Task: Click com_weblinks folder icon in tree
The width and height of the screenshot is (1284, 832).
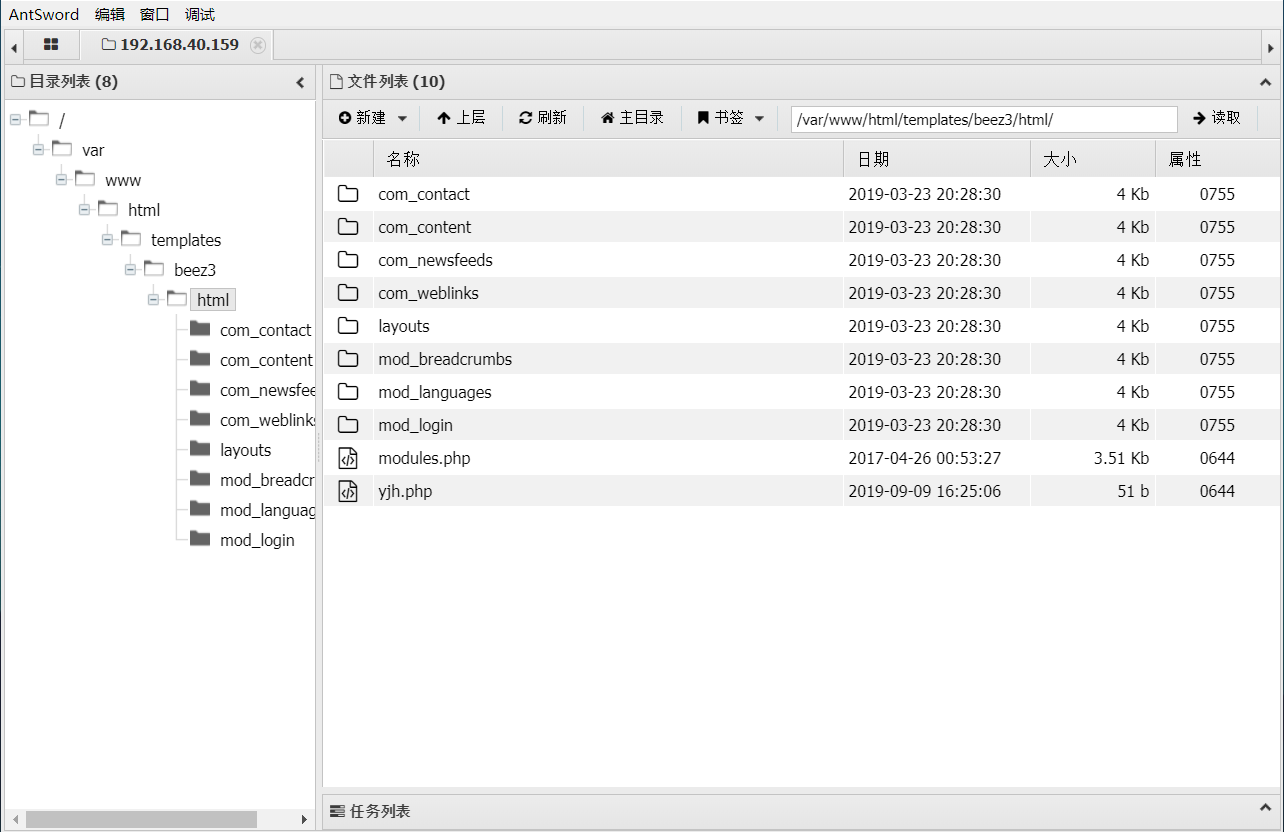Action: 200,418
